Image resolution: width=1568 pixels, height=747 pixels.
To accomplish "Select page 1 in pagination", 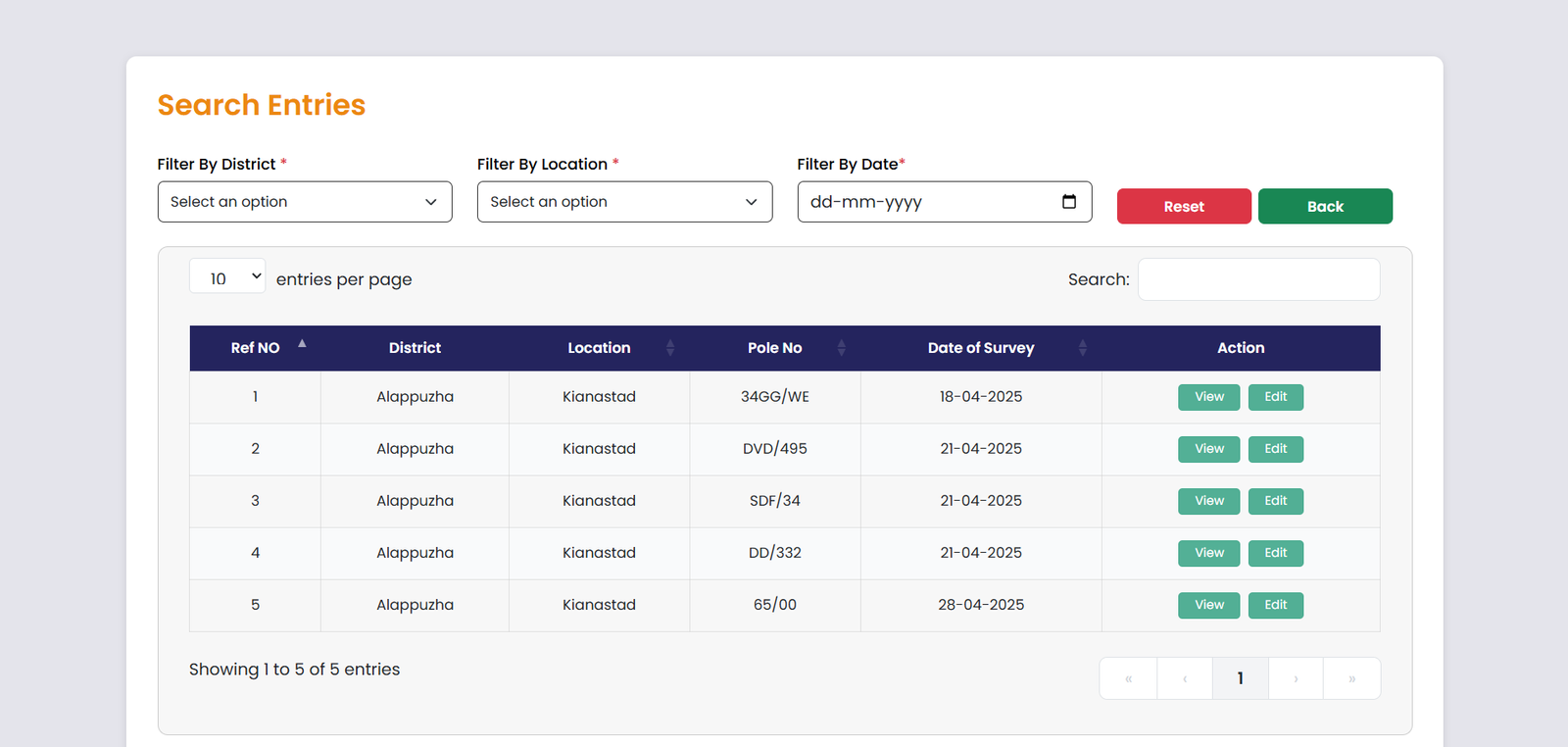I will coord(1240,678).
